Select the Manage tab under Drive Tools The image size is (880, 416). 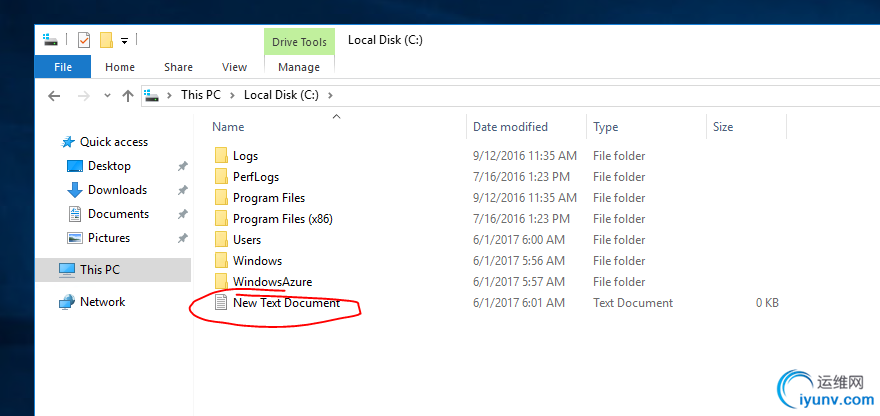(x=299, y=67)
